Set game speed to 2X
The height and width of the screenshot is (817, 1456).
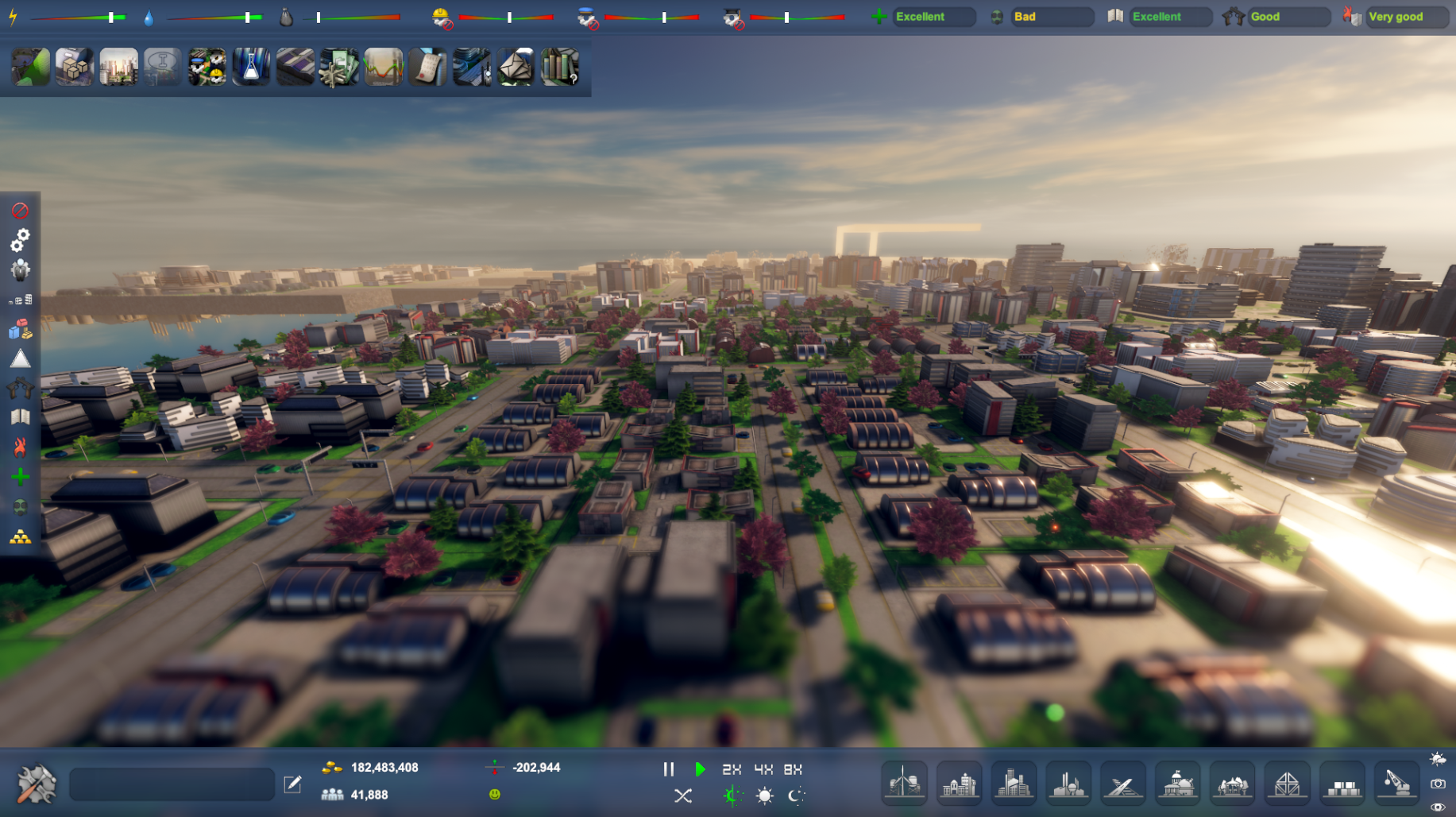[732, 769]
